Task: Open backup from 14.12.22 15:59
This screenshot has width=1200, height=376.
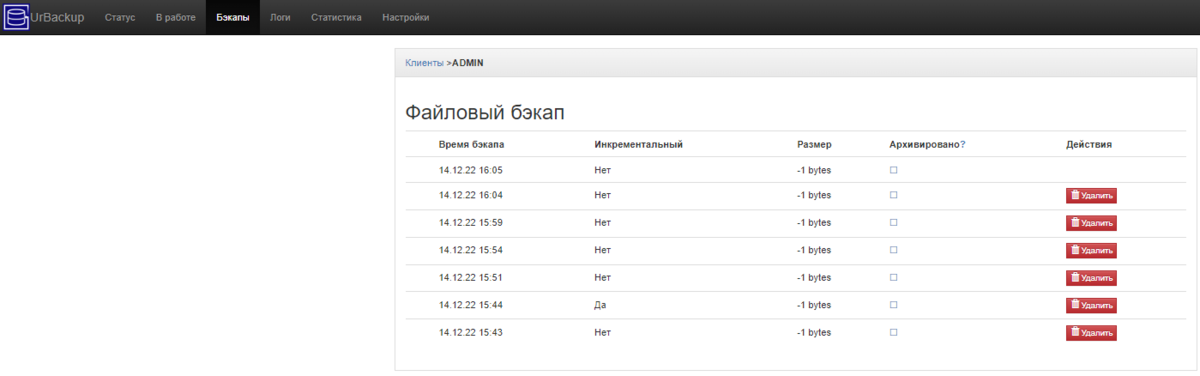Action: pos(471,222)
